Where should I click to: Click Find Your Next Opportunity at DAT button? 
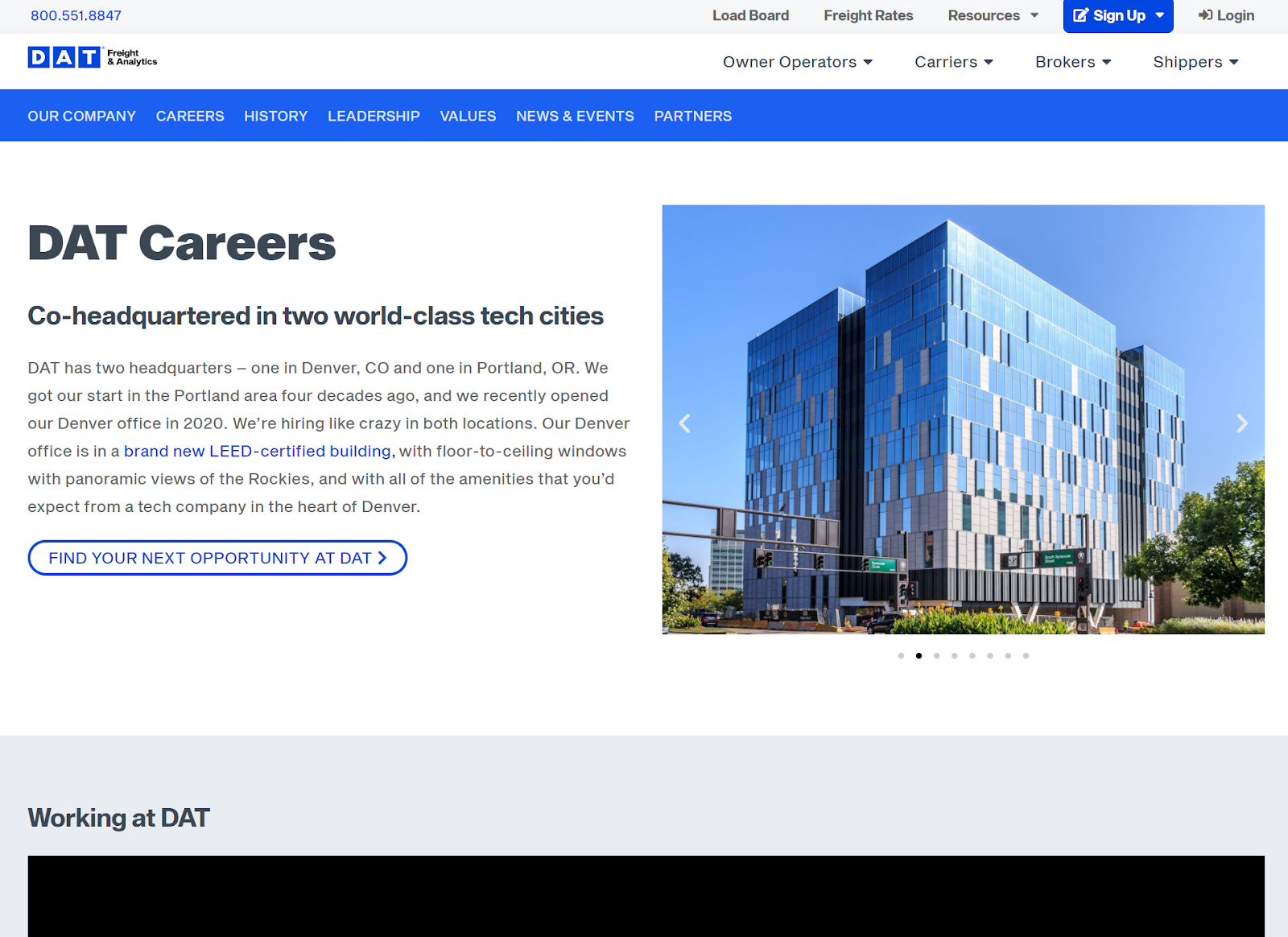[217, 558]
